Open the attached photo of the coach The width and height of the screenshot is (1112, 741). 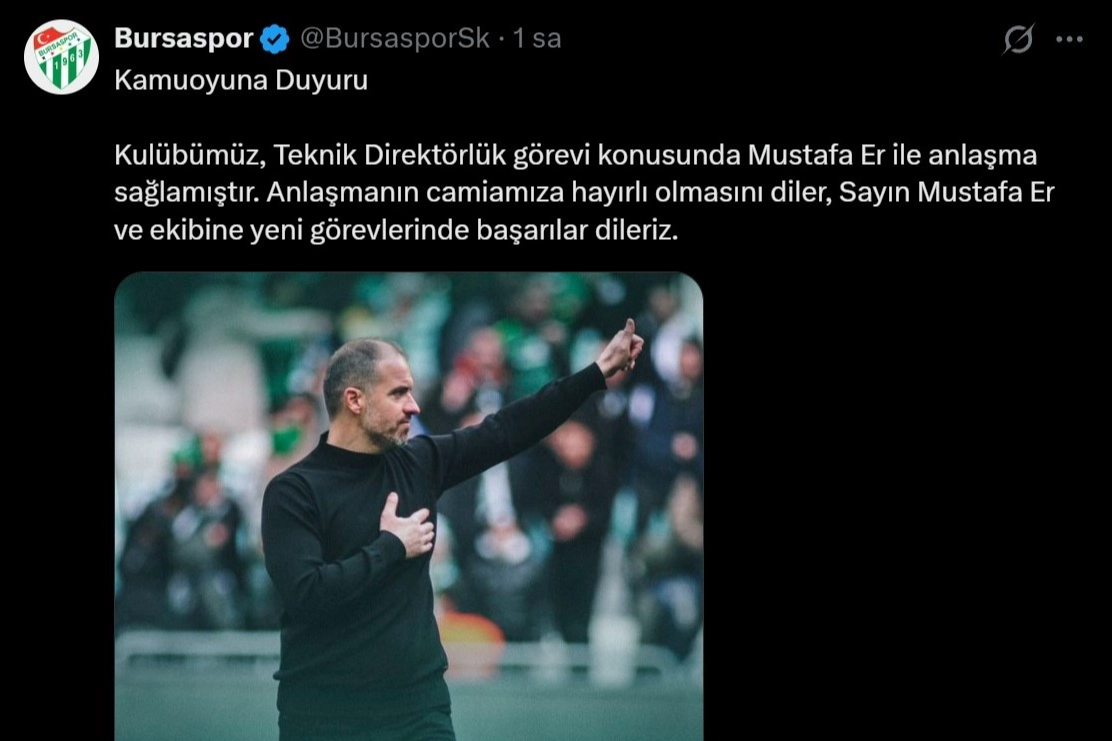[408, 506]
